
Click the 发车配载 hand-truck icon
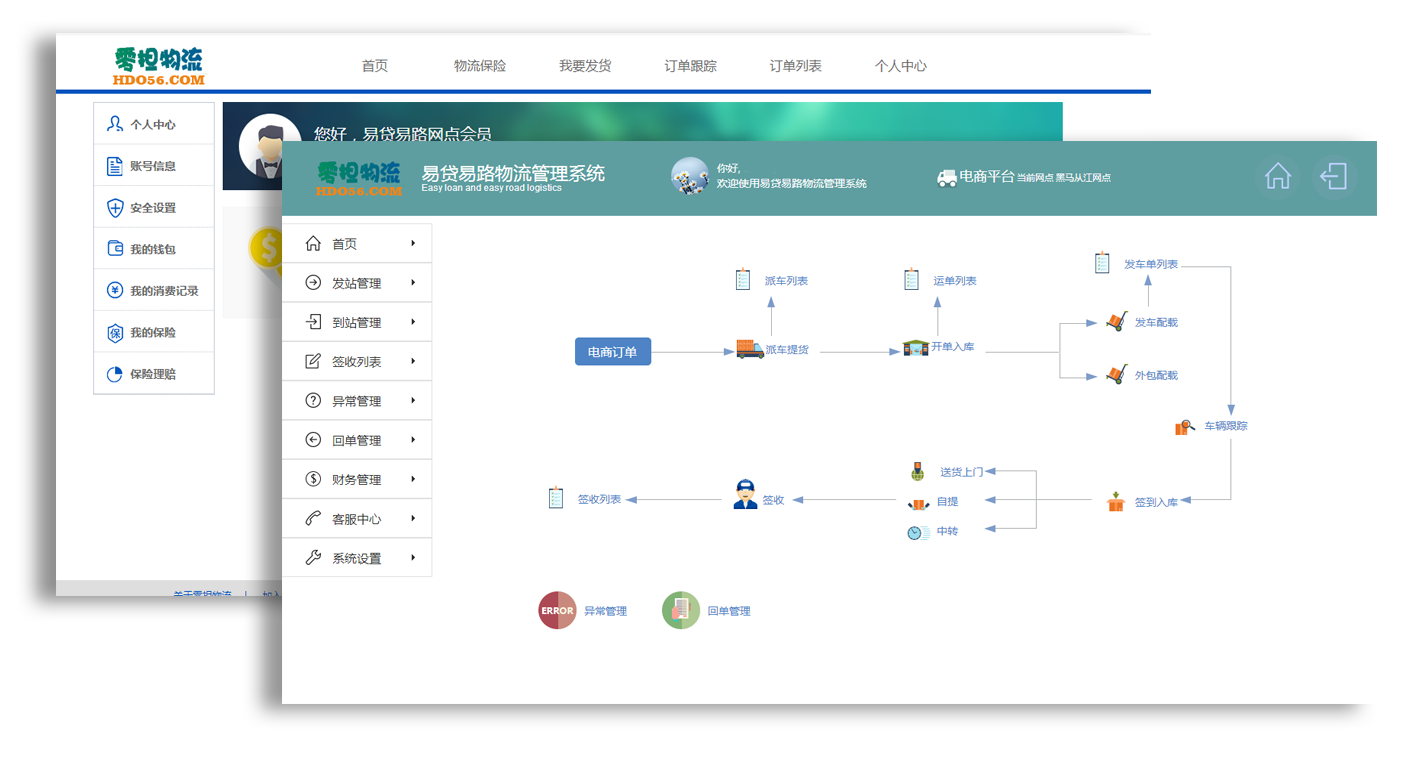(1117, 322)
